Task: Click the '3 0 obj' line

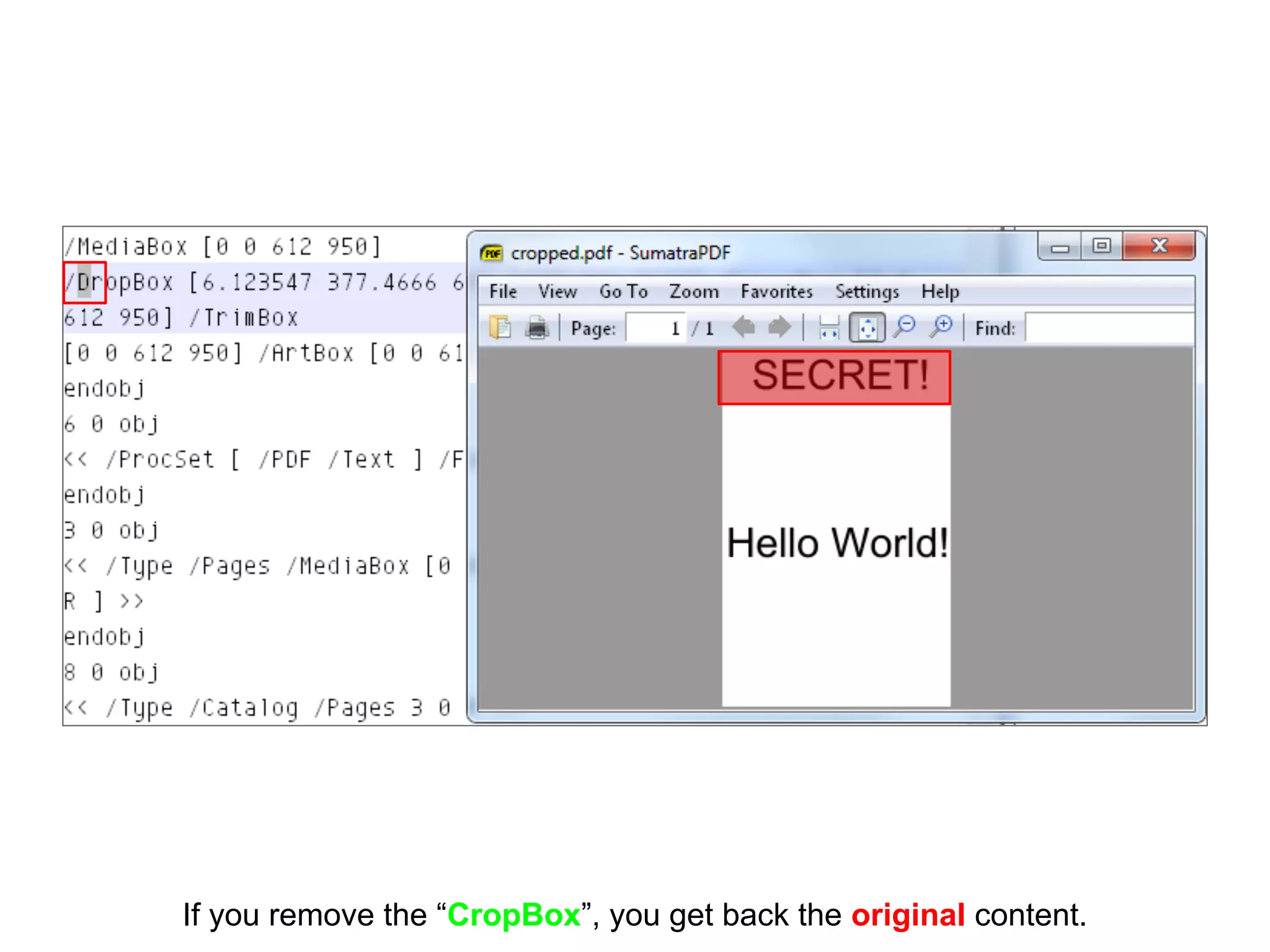Action: pos(112,531)
